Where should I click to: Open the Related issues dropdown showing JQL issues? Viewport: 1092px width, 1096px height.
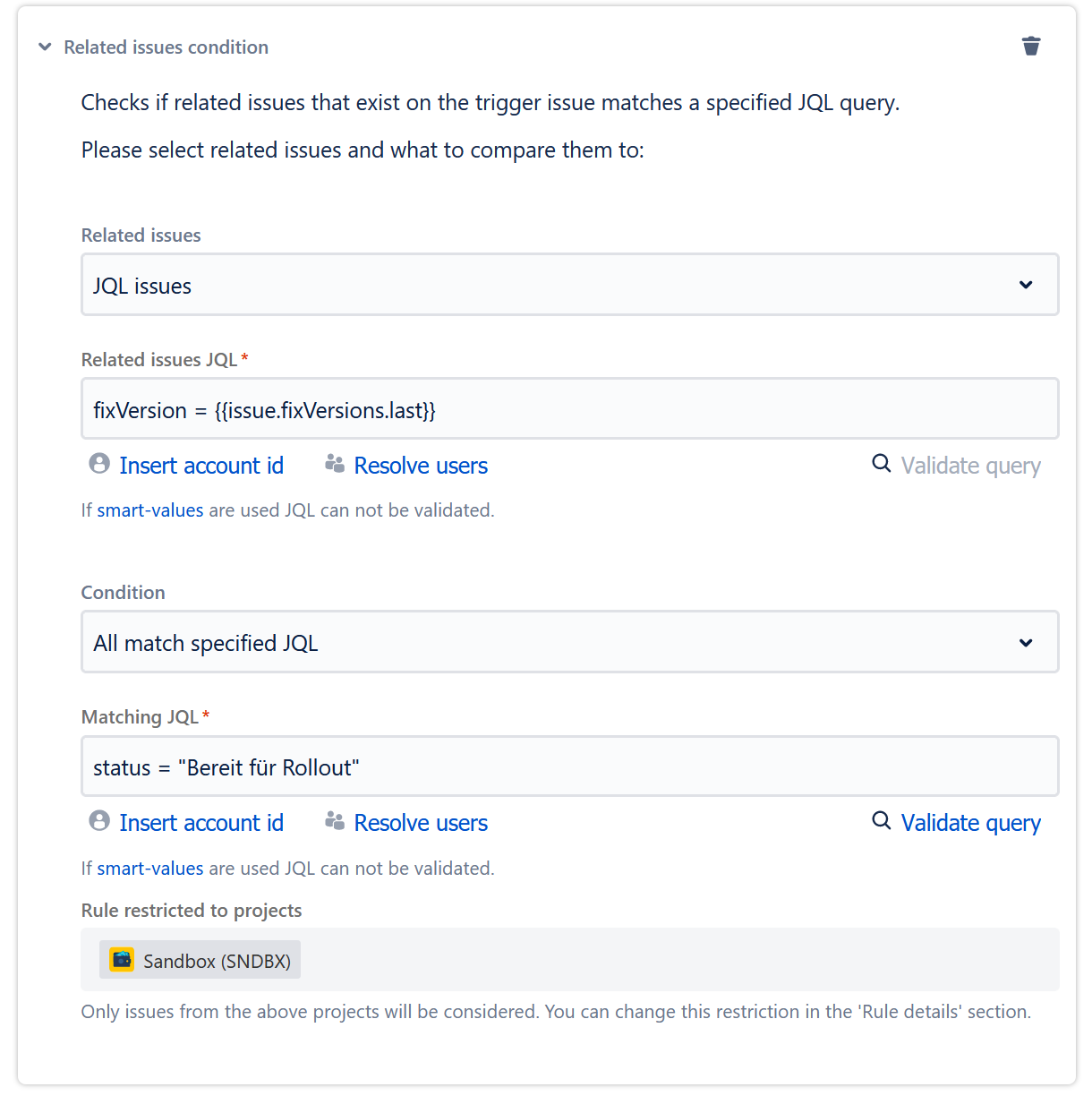point(569,285)
